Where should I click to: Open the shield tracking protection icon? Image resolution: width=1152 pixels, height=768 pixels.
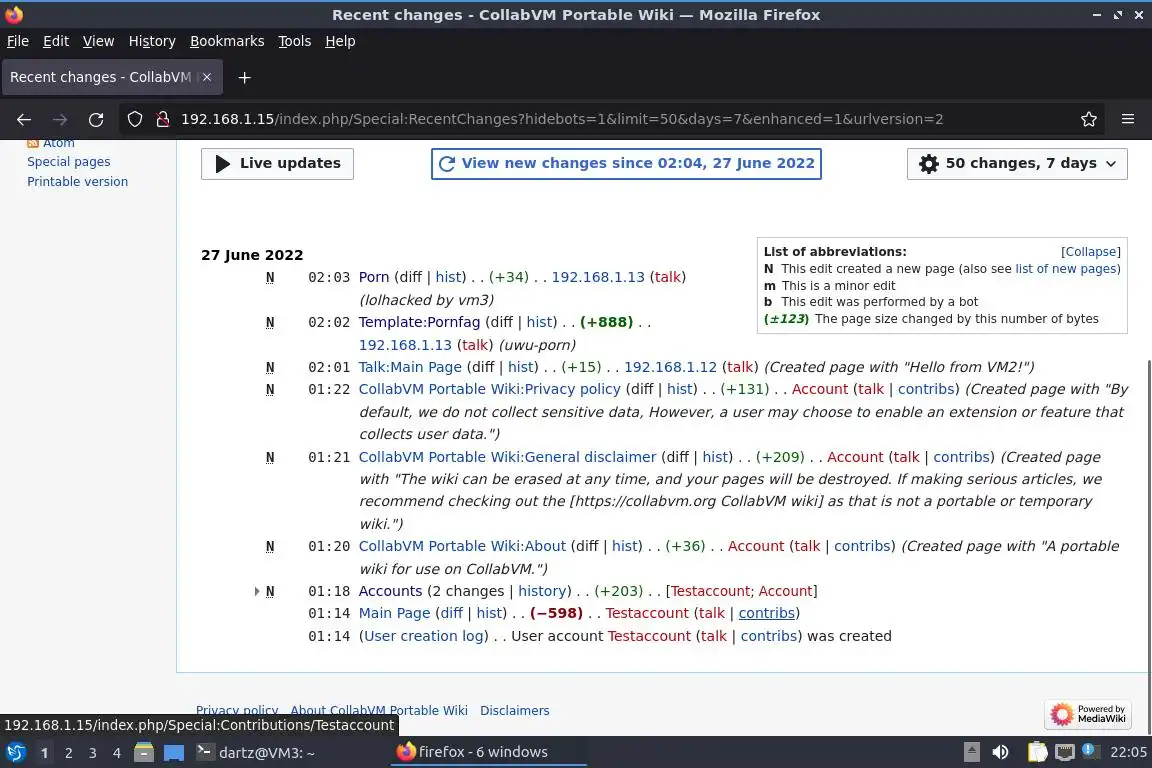tap(134, 119)
